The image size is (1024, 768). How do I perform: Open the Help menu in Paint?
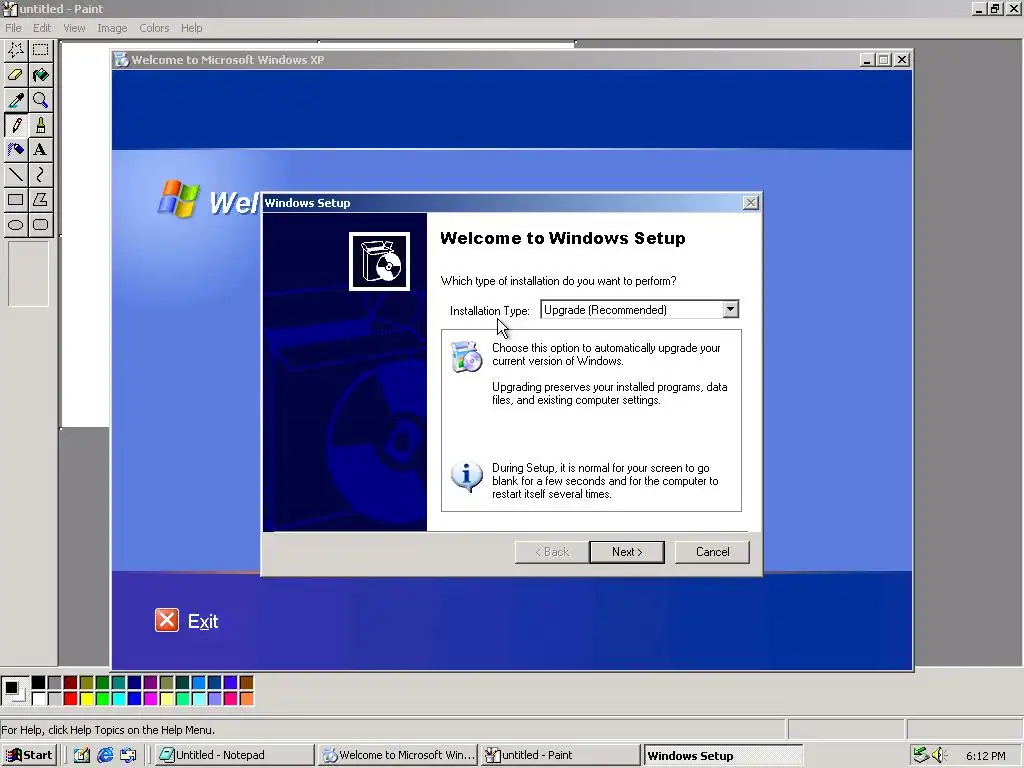click(191, 28)
